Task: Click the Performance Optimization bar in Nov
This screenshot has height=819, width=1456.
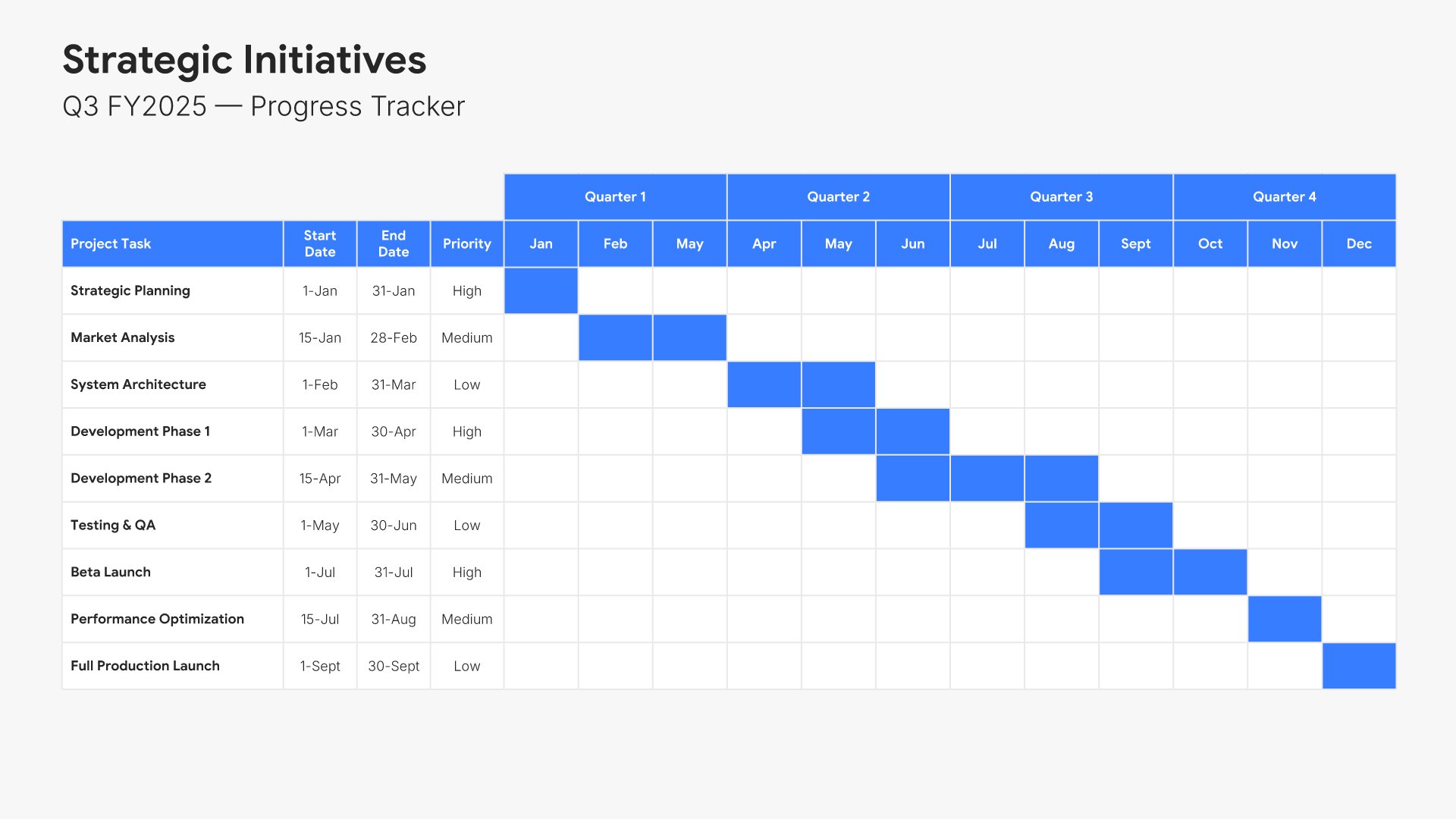Action: point(1285,619)
